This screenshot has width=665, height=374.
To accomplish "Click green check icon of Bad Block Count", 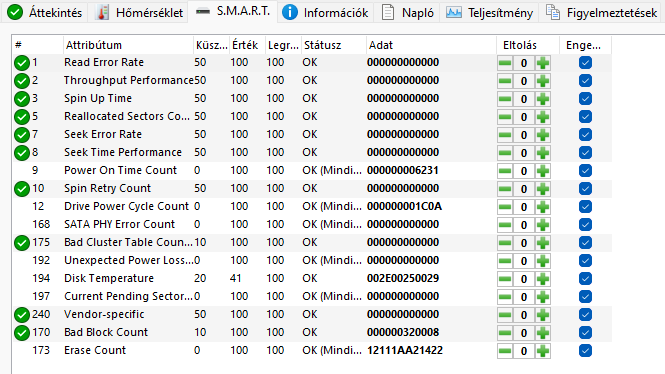I will pyautogui.click(x=22, y=333).
